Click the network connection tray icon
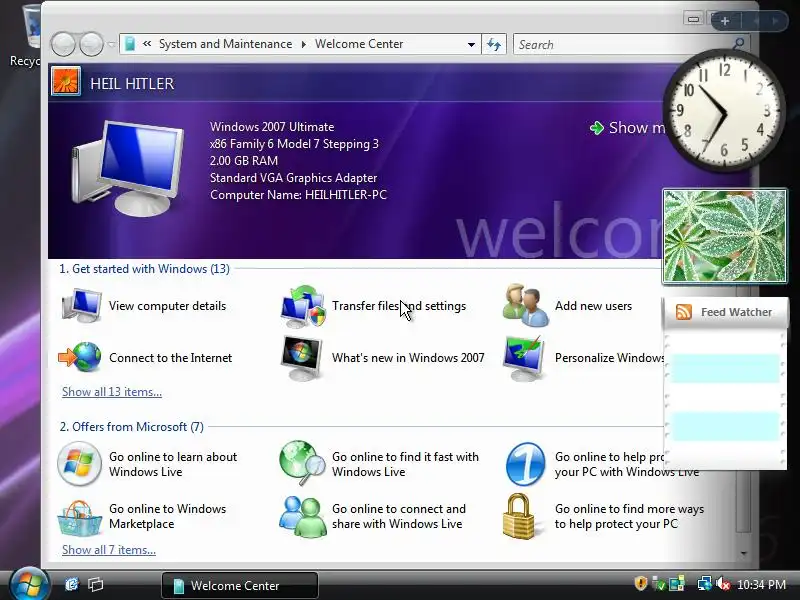The image size is (800, 600). (705, 584)
